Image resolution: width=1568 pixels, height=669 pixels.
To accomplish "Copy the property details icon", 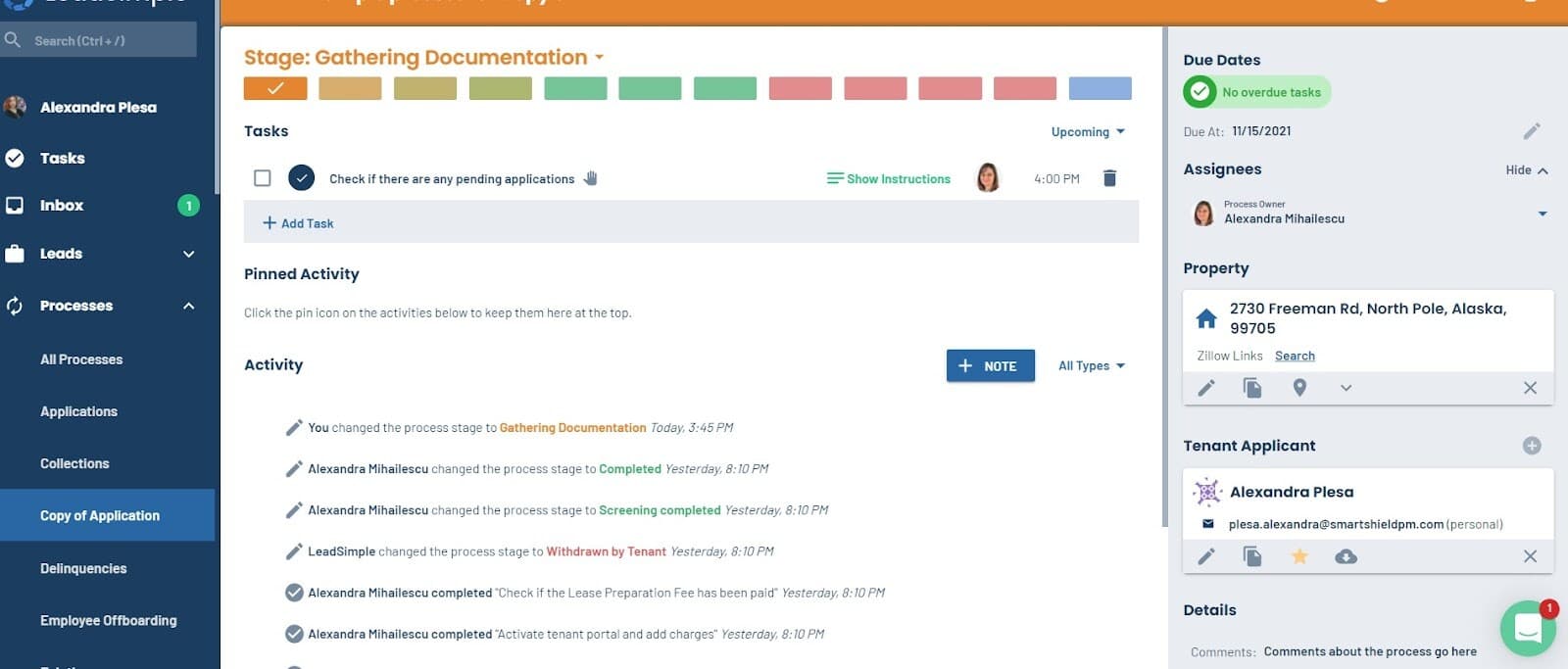I will pyautogui.click(x=1252, y=388).
